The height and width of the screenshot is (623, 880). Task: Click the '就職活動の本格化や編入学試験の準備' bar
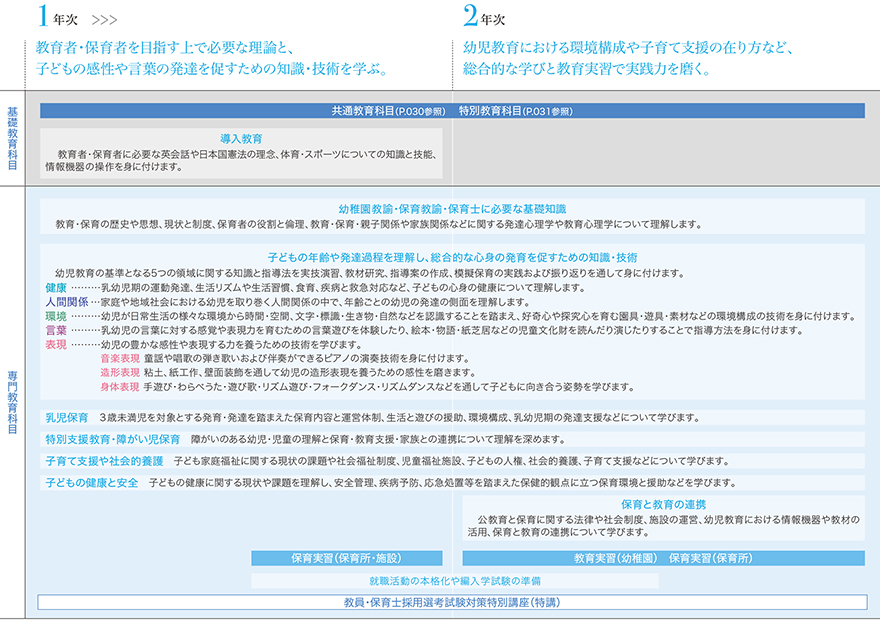point(455,581)
